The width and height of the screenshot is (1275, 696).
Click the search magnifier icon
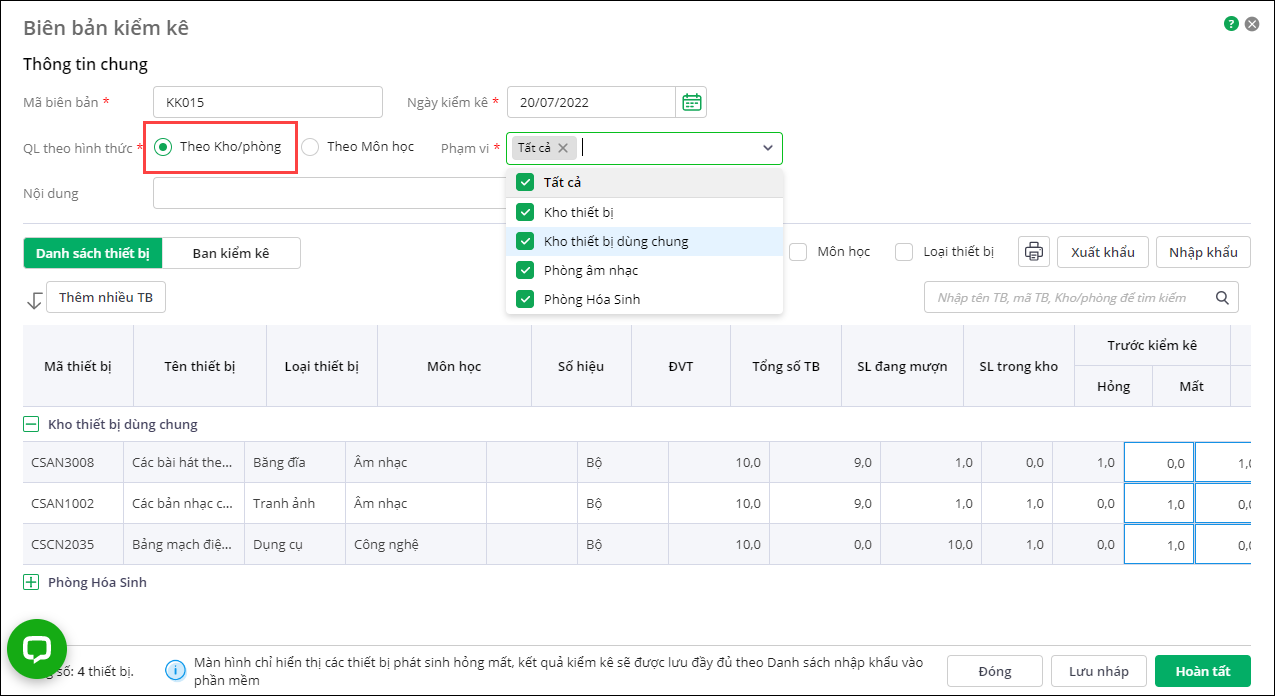(x=1221, y=297)
